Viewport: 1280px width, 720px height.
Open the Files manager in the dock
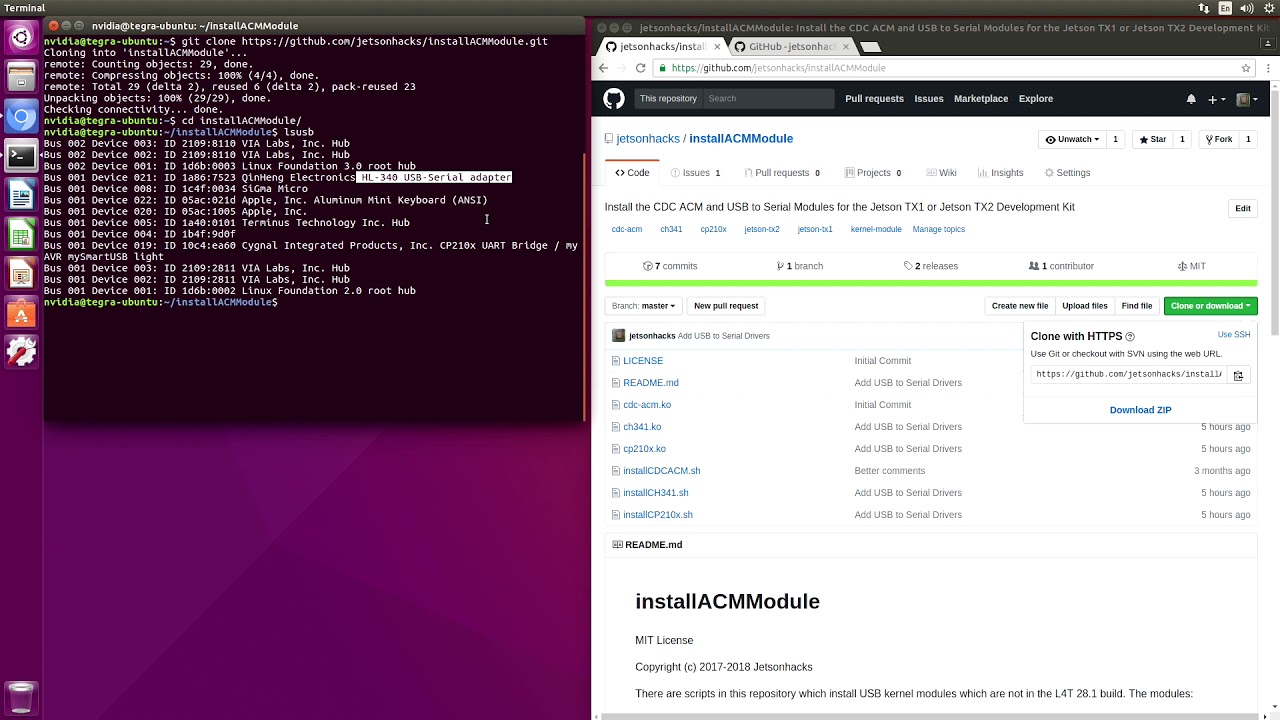tap(21, 78)
